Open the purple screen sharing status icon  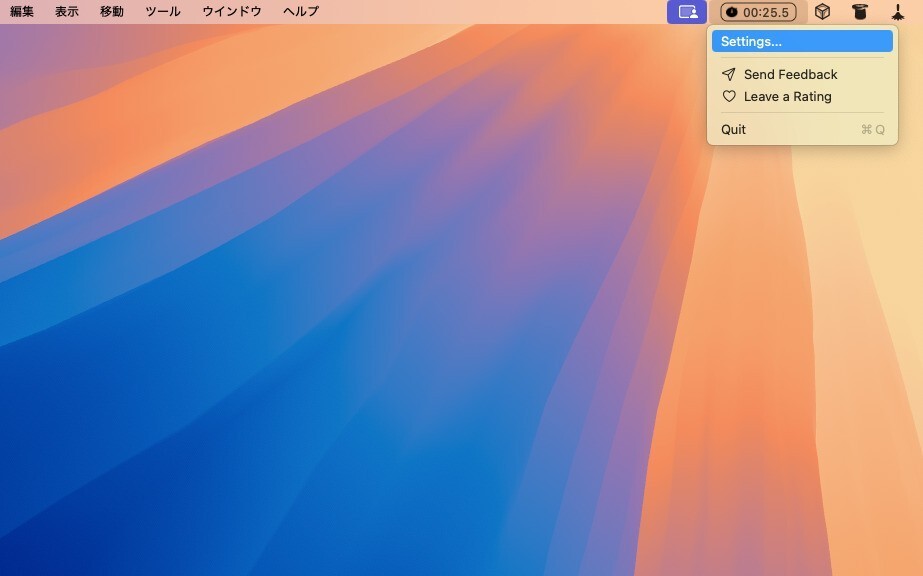pos(687,12)
